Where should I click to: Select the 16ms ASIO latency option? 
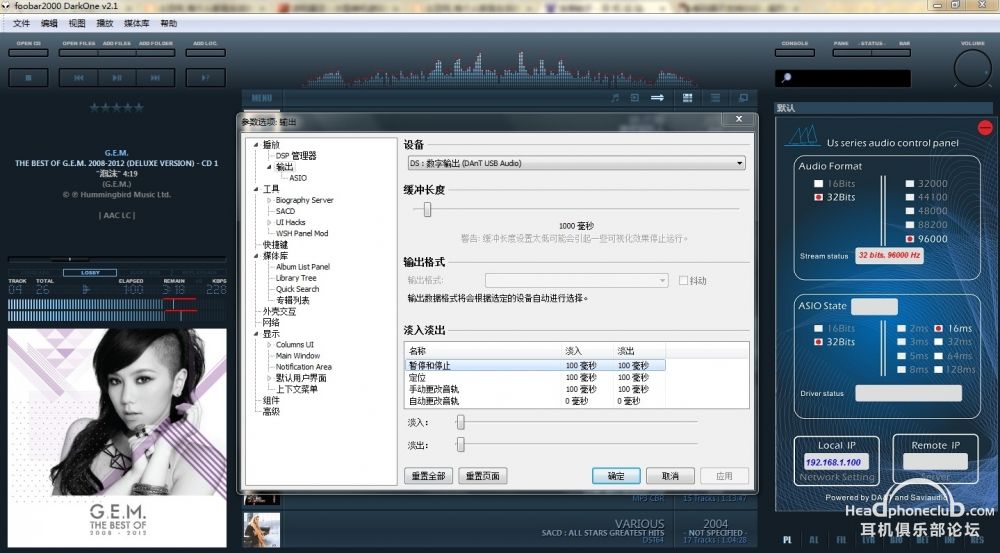(938, 328)
